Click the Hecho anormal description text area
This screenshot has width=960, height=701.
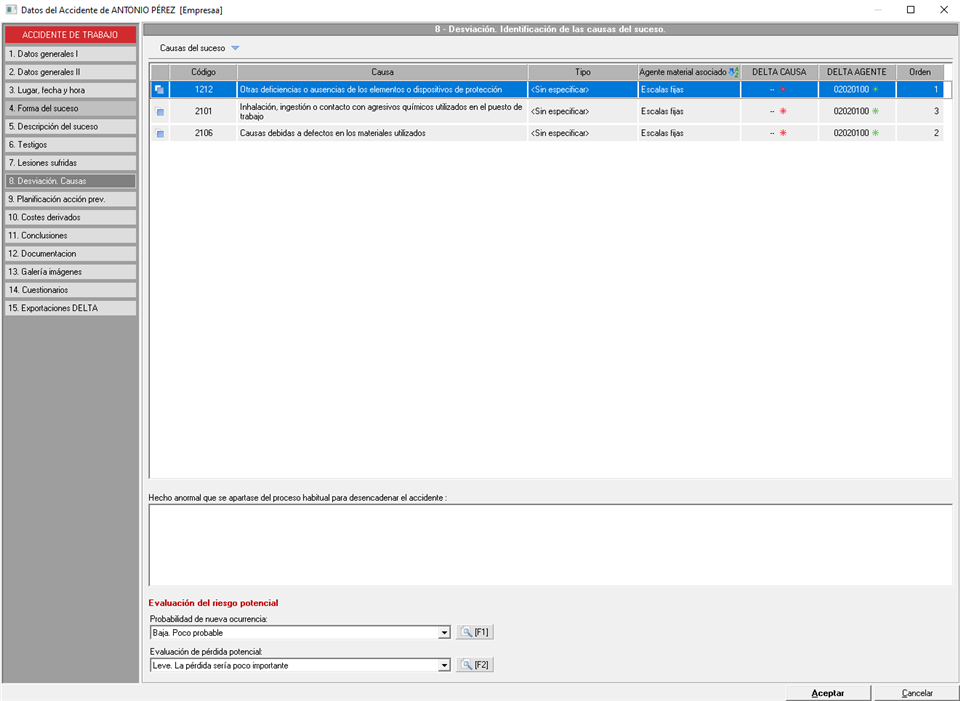tap(549, 544)
